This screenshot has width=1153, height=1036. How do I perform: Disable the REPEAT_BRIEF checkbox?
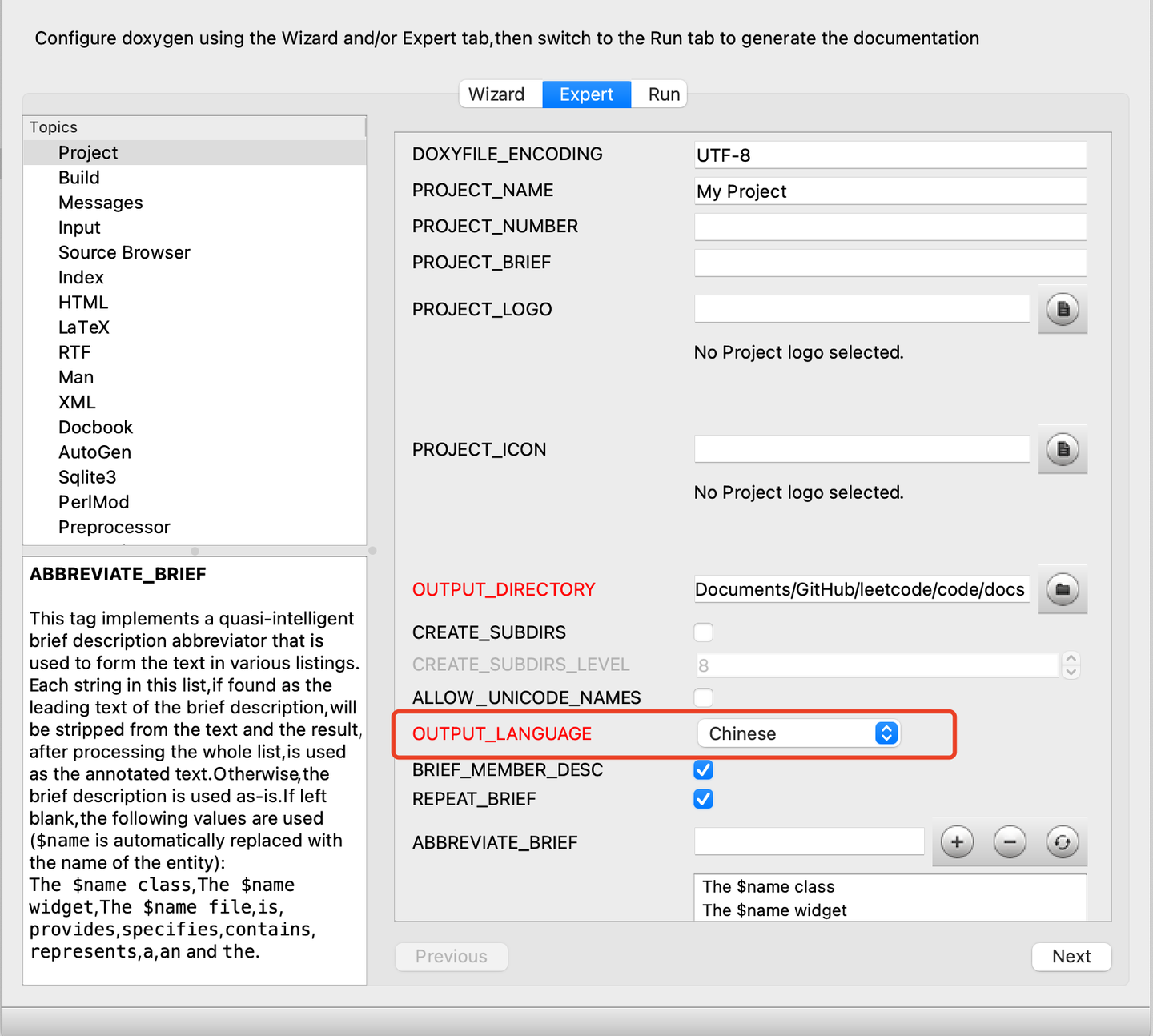pos(704,799)
